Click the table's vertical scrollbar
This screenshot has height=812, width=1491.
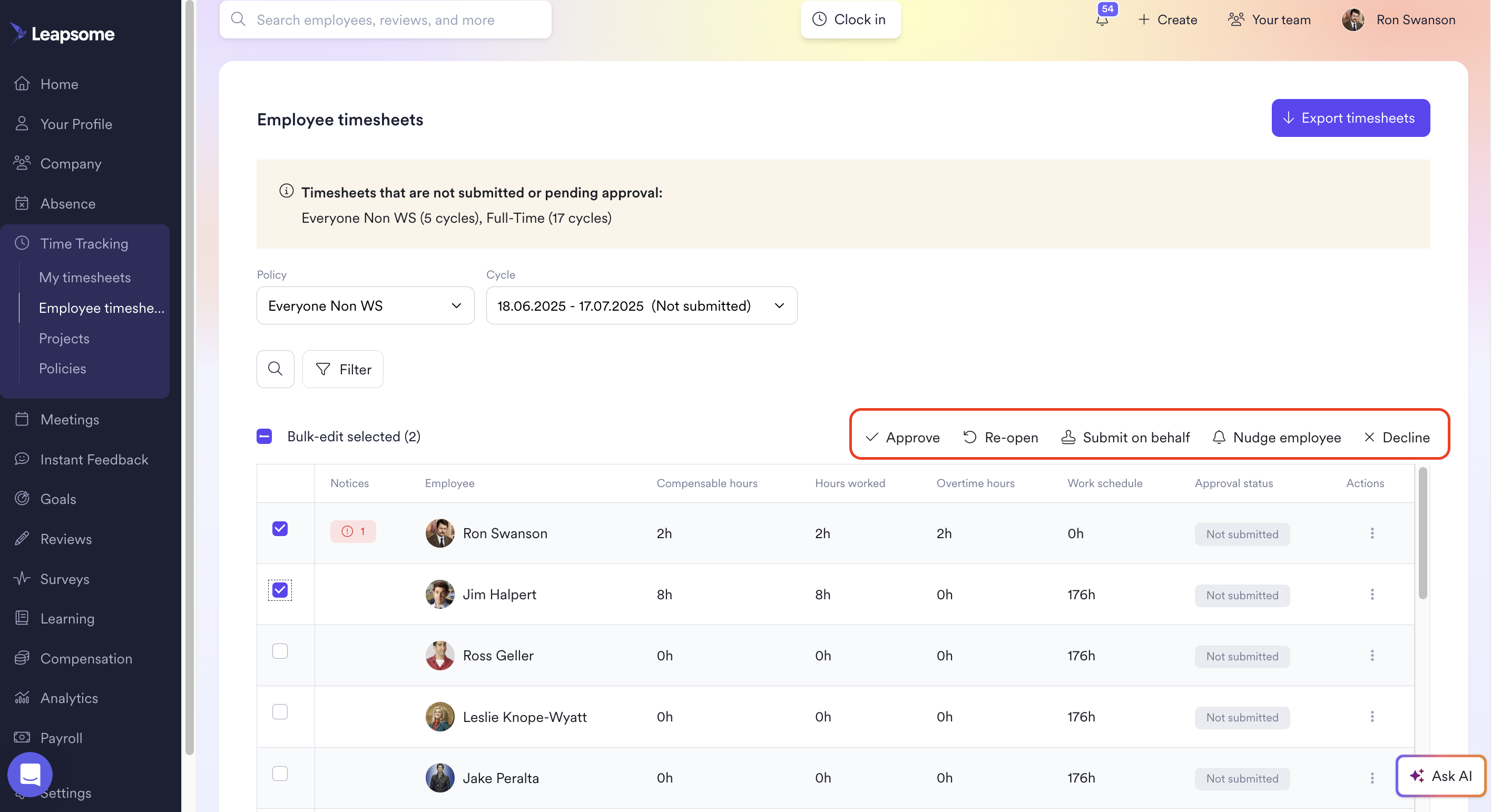point(1423,533)
